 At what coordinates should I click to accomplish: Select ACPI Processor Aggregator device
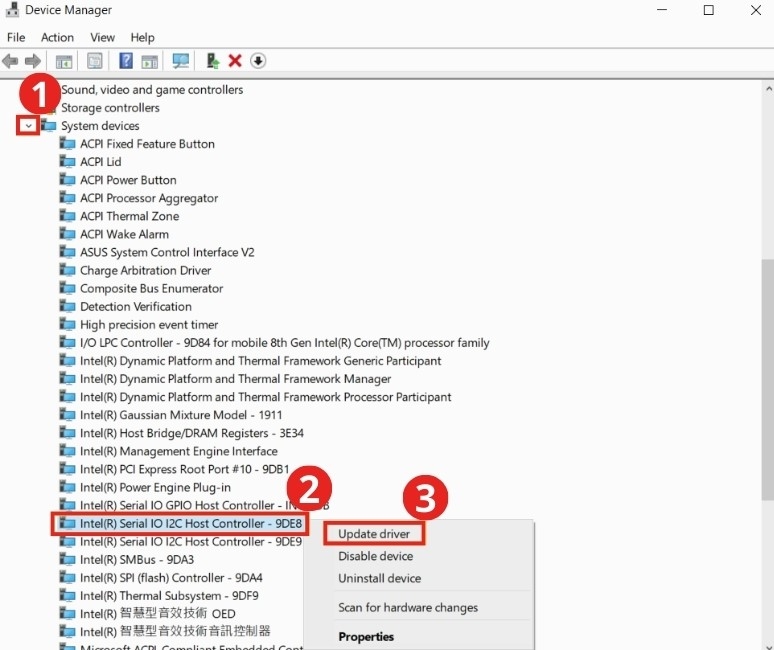click(149, 198)
